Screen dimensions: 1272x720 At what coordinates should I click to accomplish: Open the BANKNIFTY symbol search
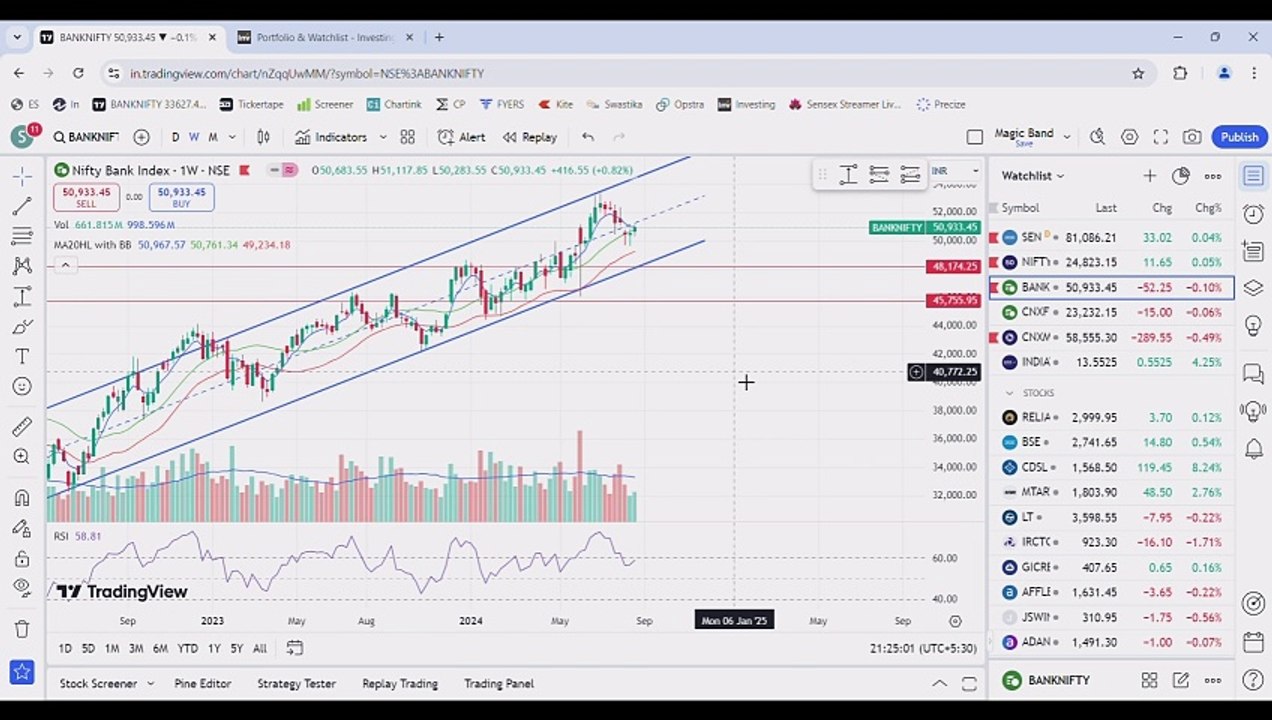(86, 137)
